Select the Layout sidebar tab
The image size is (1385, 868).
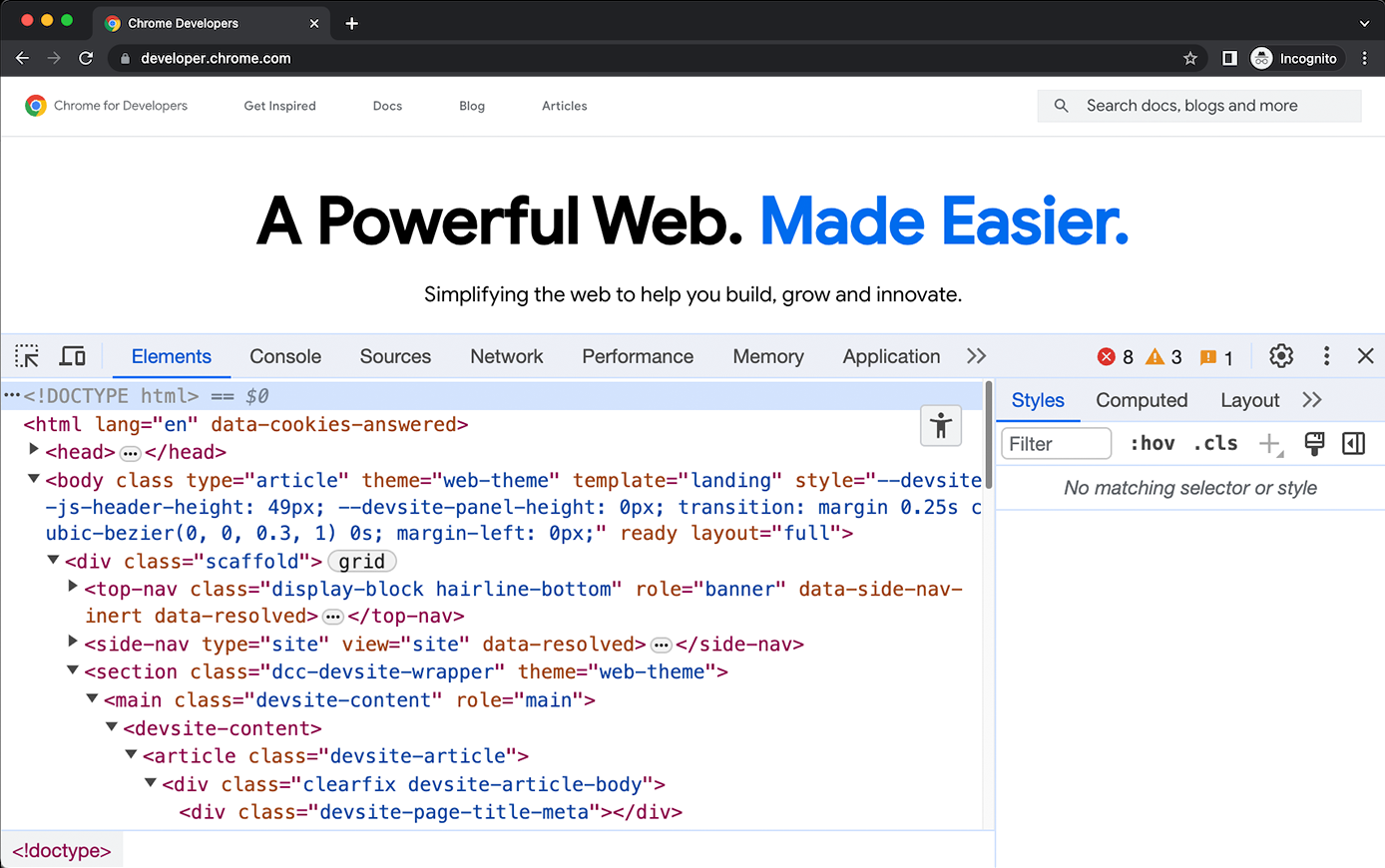(x=1249, y=400)
